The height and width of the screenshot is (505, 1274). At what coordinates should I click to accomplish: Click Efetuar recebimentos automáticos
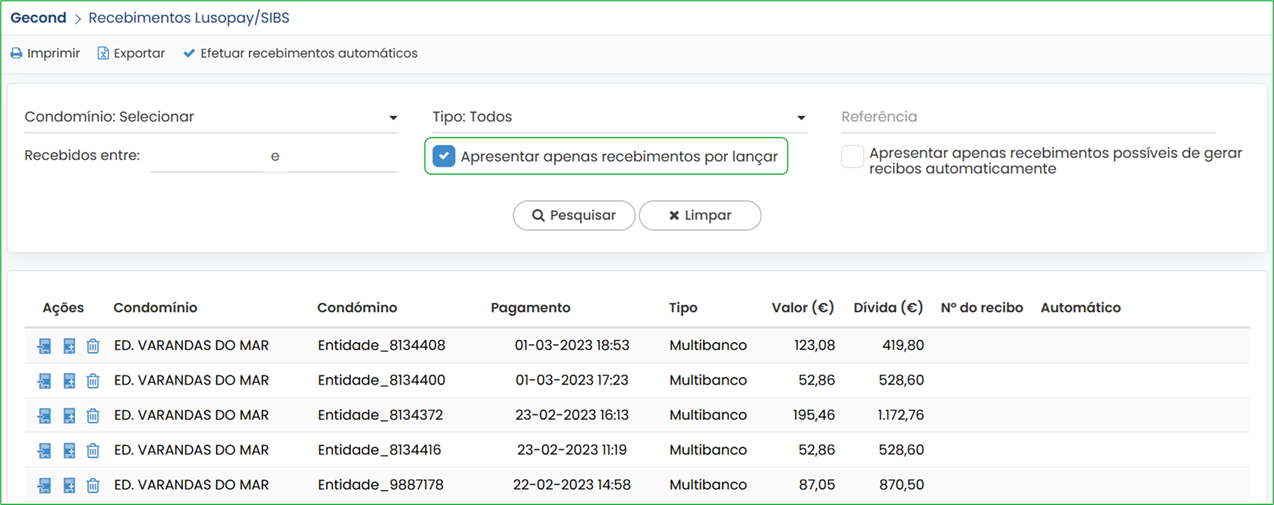(x=300, y=53)
